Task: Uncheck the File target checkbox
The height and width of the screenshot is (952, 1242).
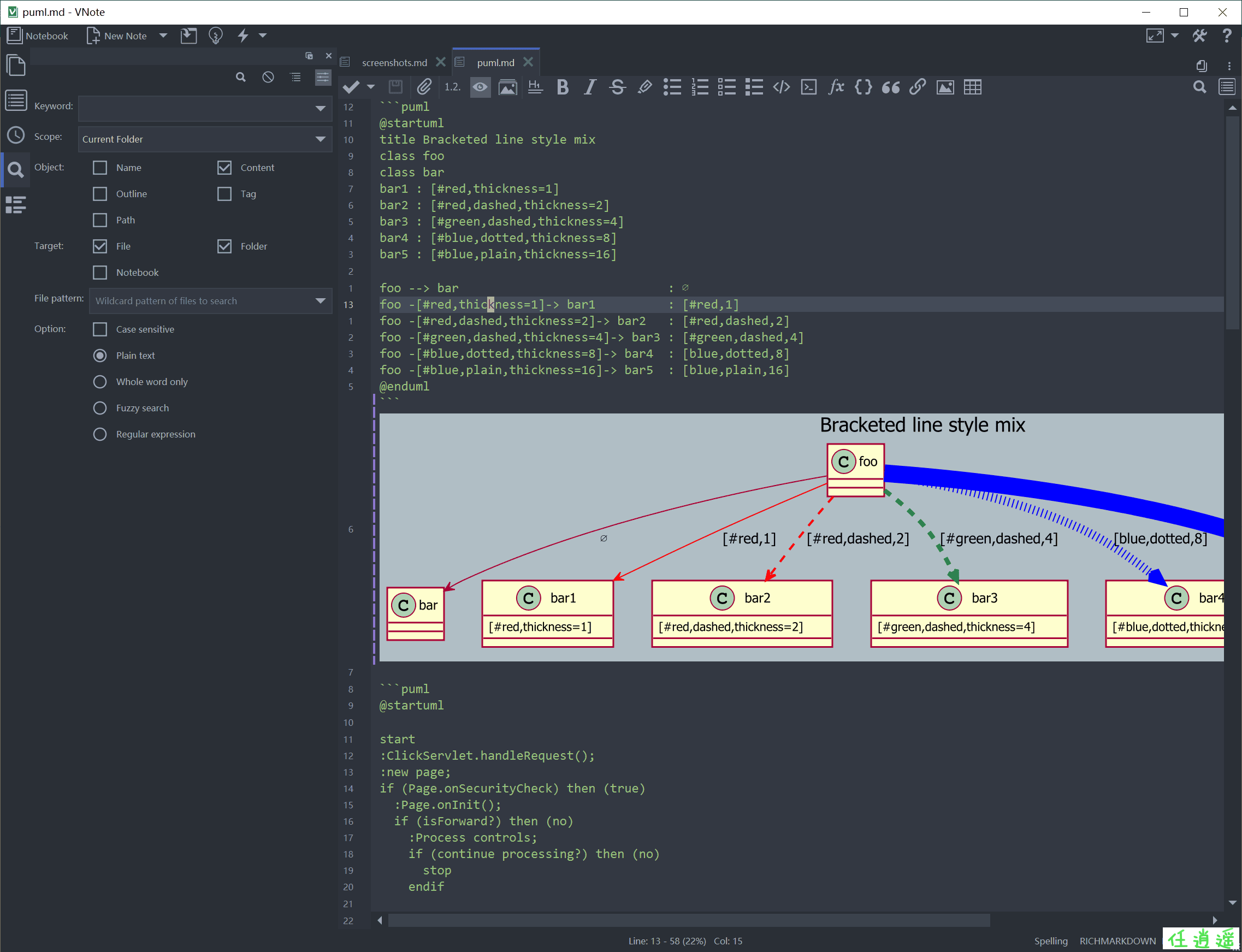Action: pos(100,246)
